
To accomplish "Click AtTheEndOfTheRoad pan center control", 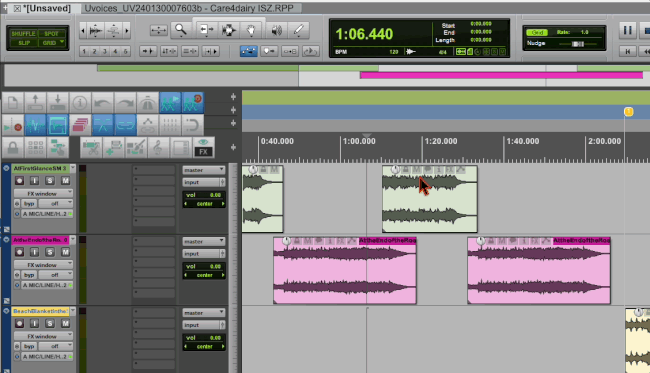I will 204,275.
